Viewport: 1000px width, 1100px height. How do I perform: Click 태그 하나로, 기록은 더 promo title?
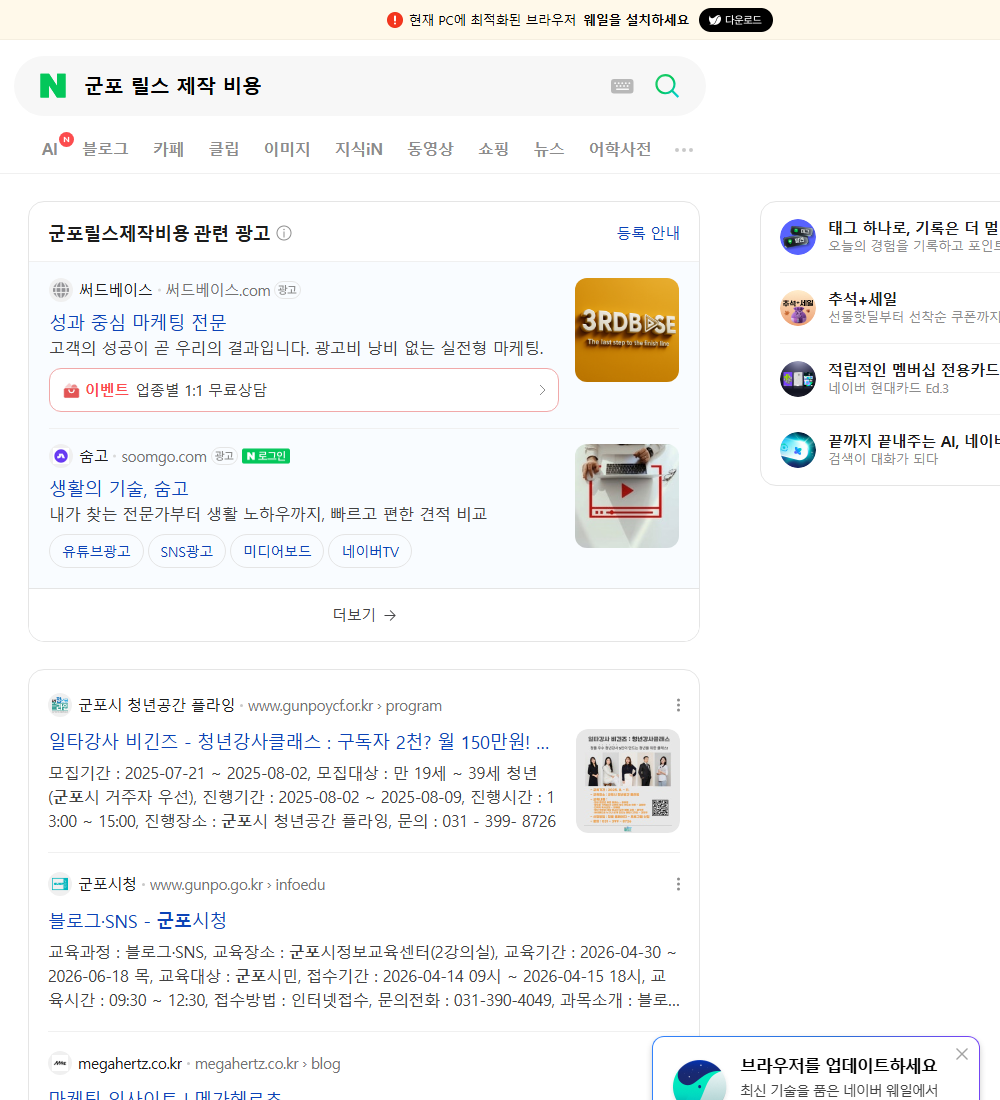coord(914,228)
